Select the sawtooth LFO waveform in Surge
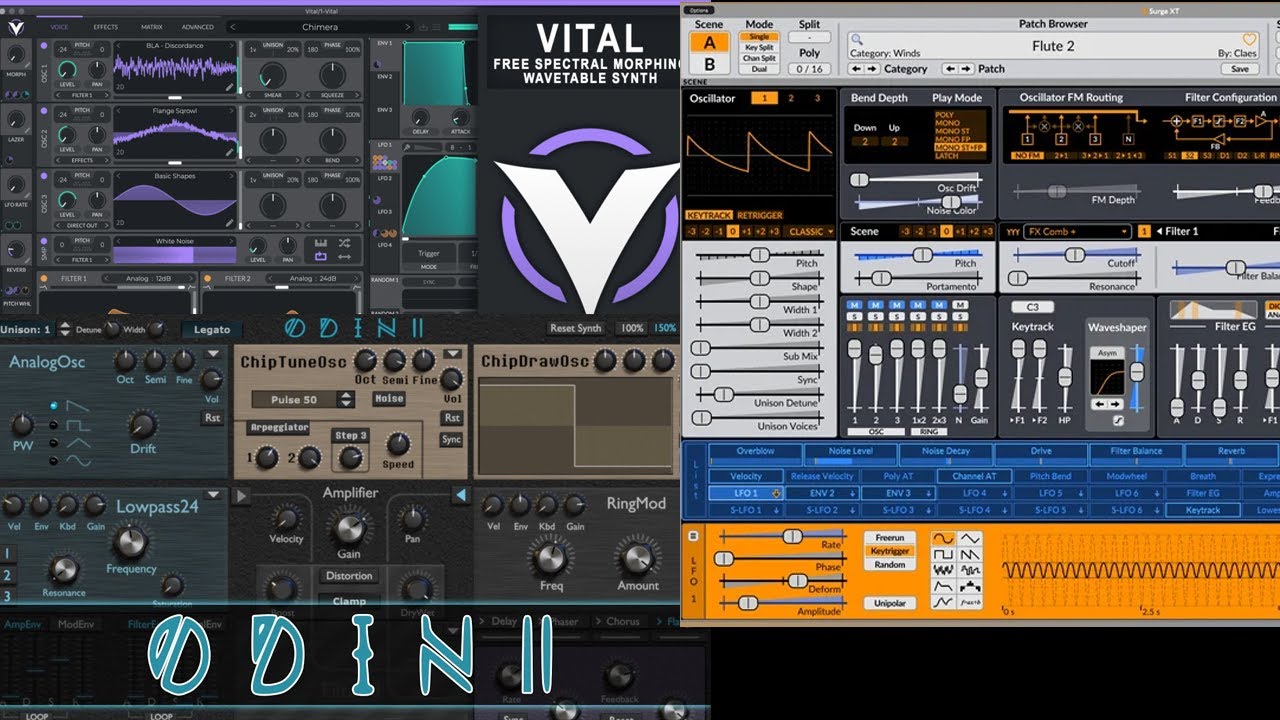Image resolution: width=1280 pixels, height=720 pixels. pos(970,554)
